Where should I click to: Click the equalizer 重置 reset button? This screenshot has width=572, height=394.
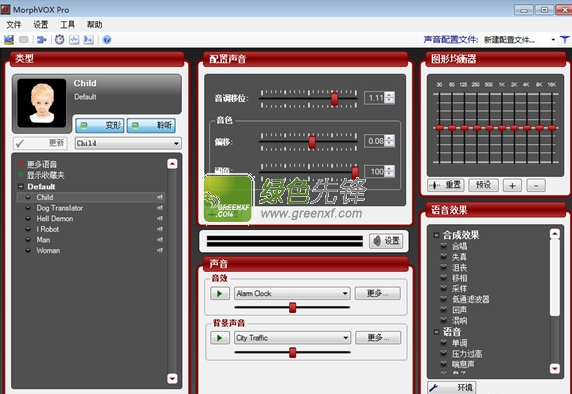(445, 185)
